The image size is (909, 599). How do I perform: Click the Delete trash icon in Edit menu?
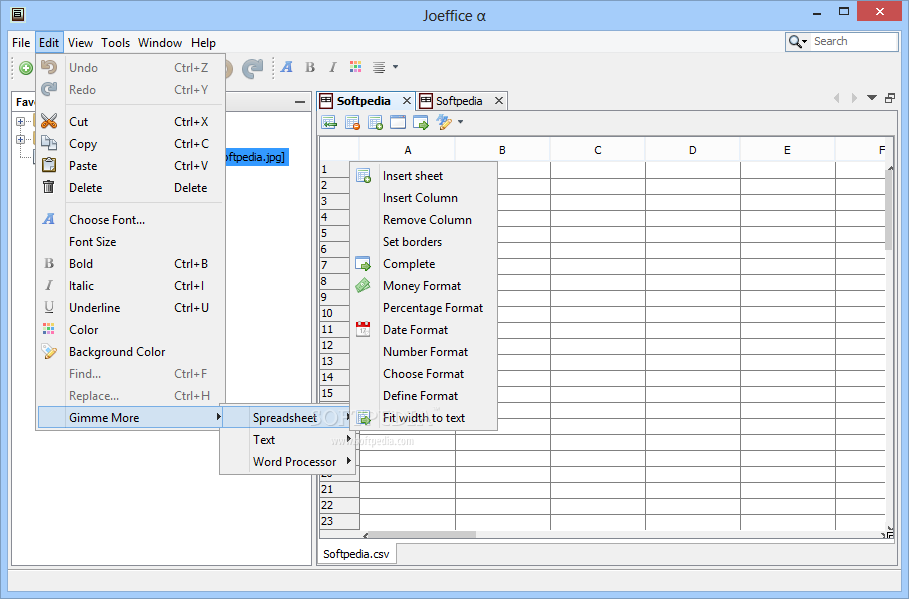click(49, 187)
